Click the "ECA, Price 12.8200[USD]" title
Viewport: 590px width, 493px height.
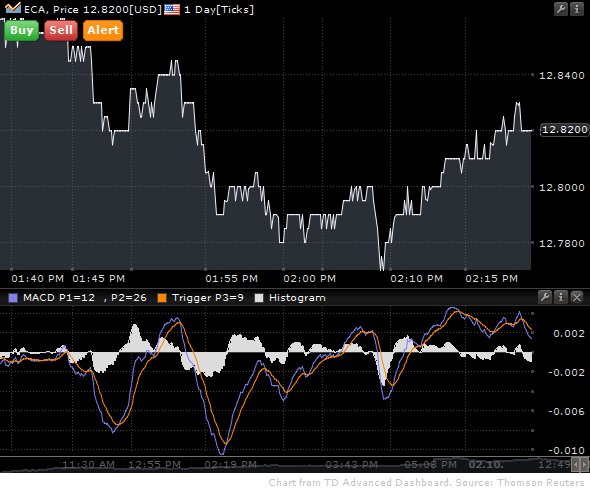pyautogui.click(x=93, y=9)
